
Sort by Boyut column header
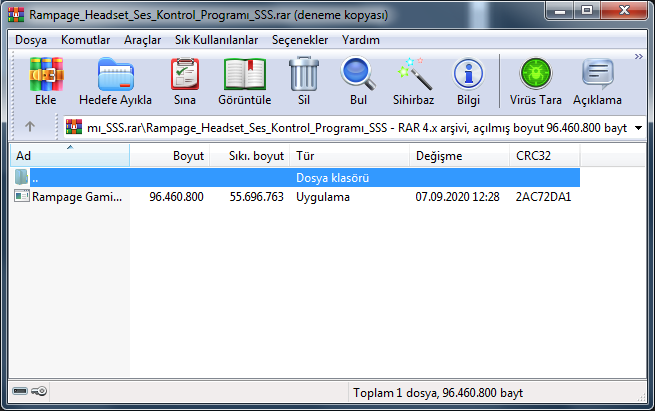click(x=170, y=155)
